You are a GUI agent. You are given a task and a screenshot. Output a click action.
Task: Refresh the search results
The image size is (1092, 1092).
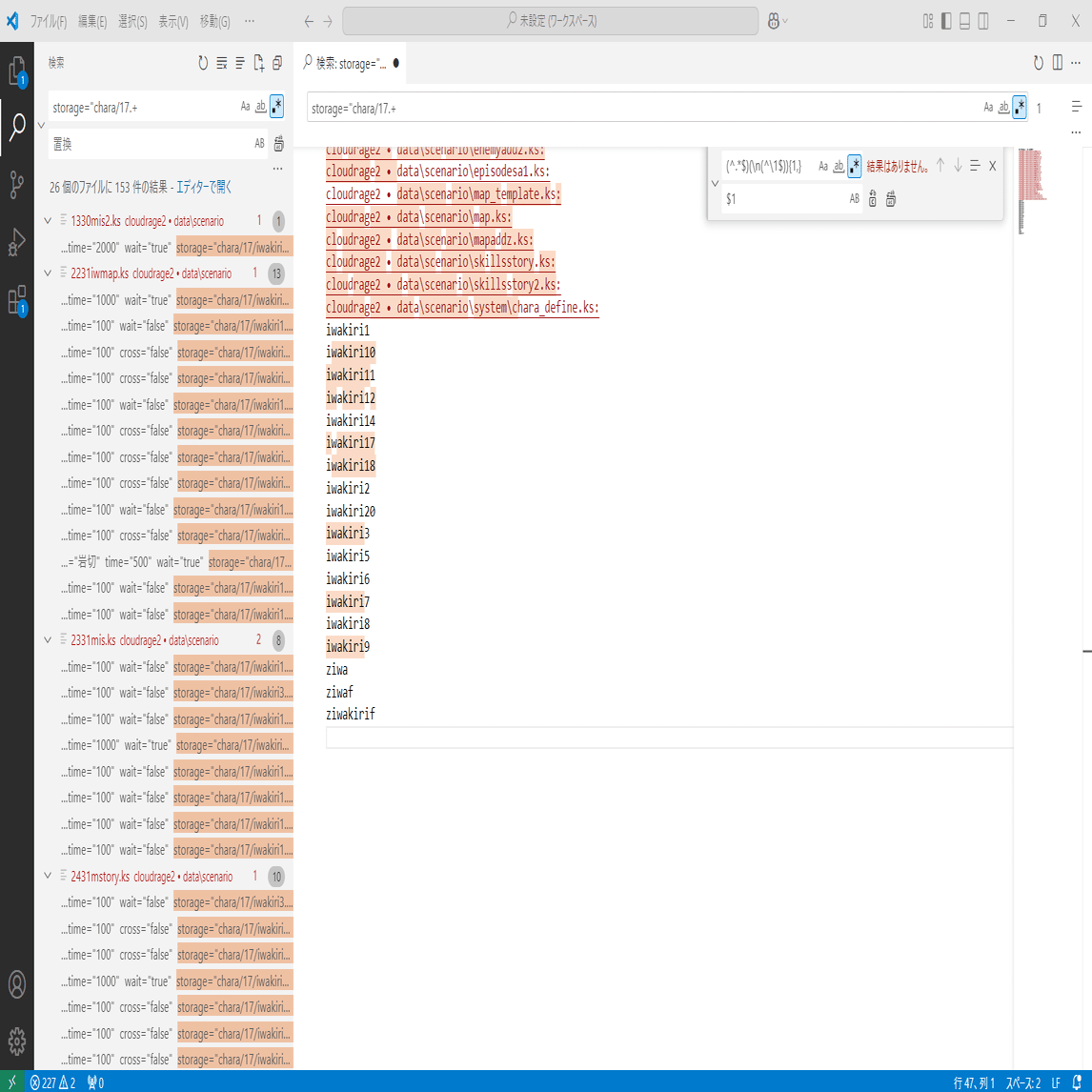[x=201, y=63]
